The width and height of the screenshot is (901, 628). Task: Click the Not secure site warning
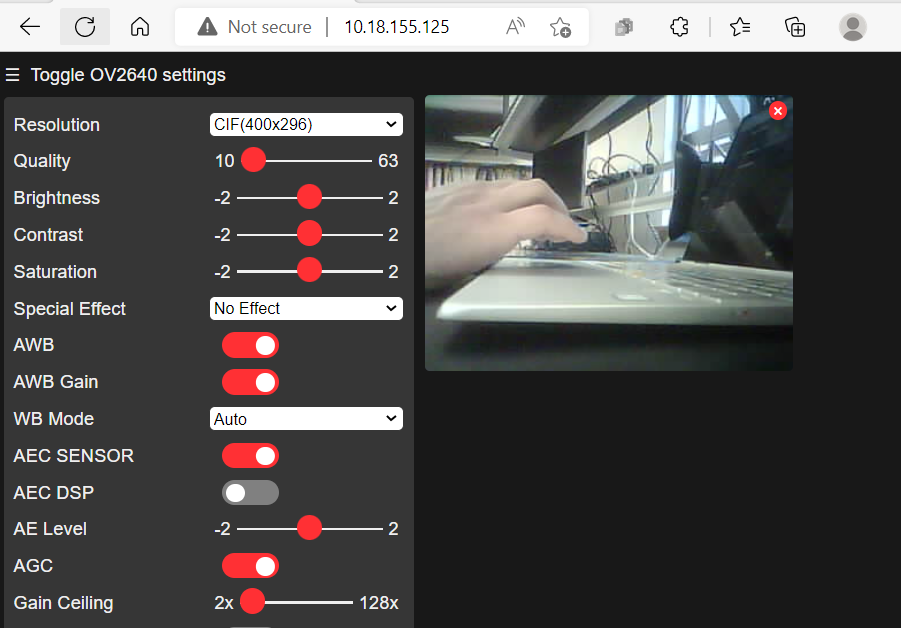254,27
